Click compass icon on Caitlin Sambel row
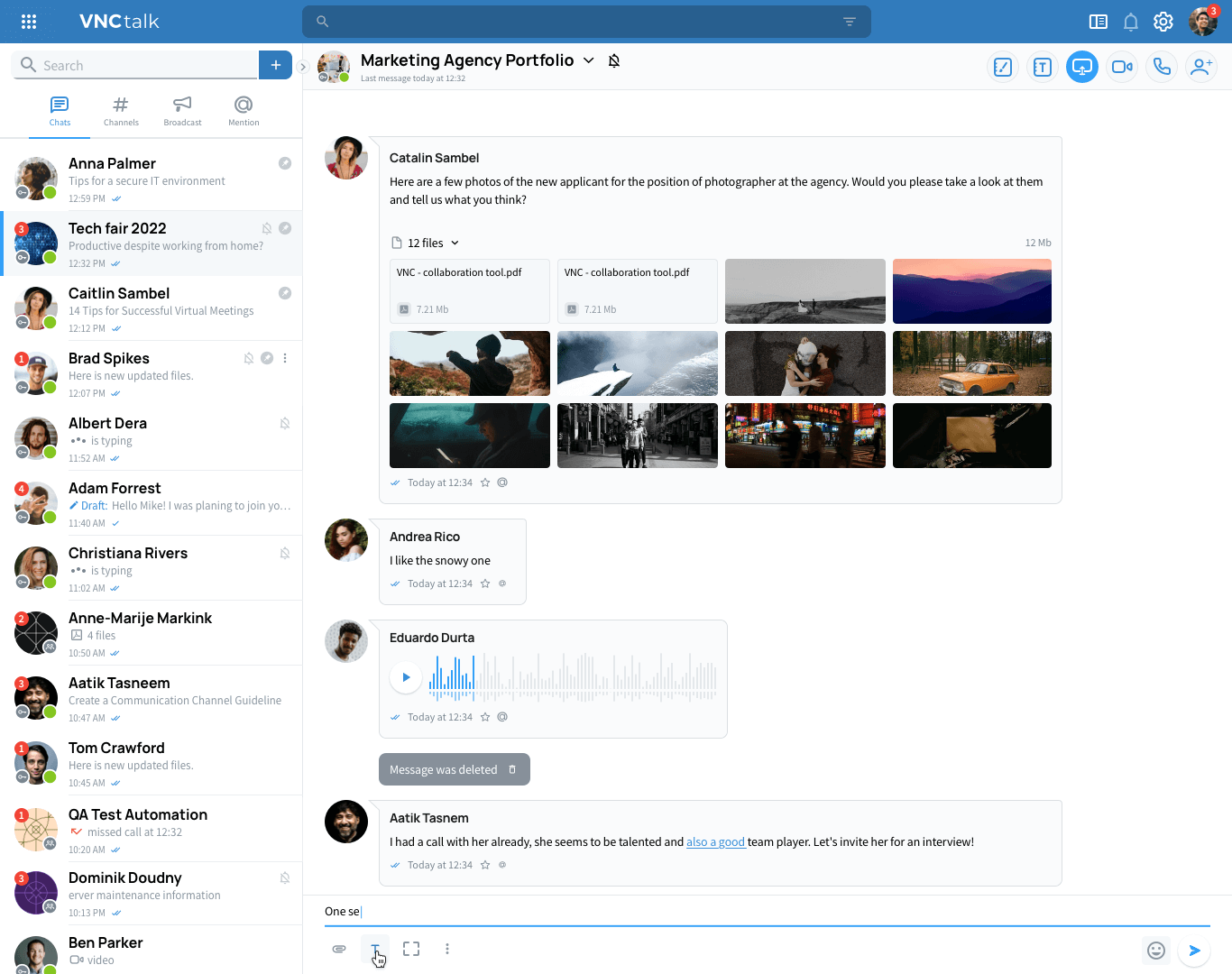 (x=285, y=293)
